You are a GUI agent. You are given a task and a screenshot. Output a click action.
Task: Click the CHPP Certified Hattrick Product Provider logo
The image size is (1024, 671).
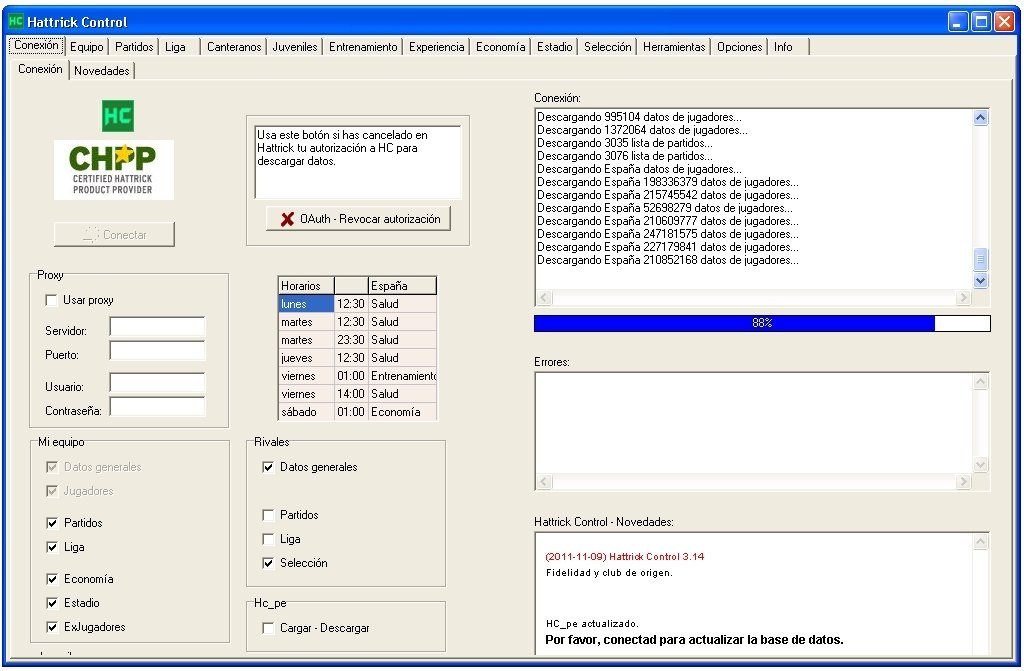[114, 170]
